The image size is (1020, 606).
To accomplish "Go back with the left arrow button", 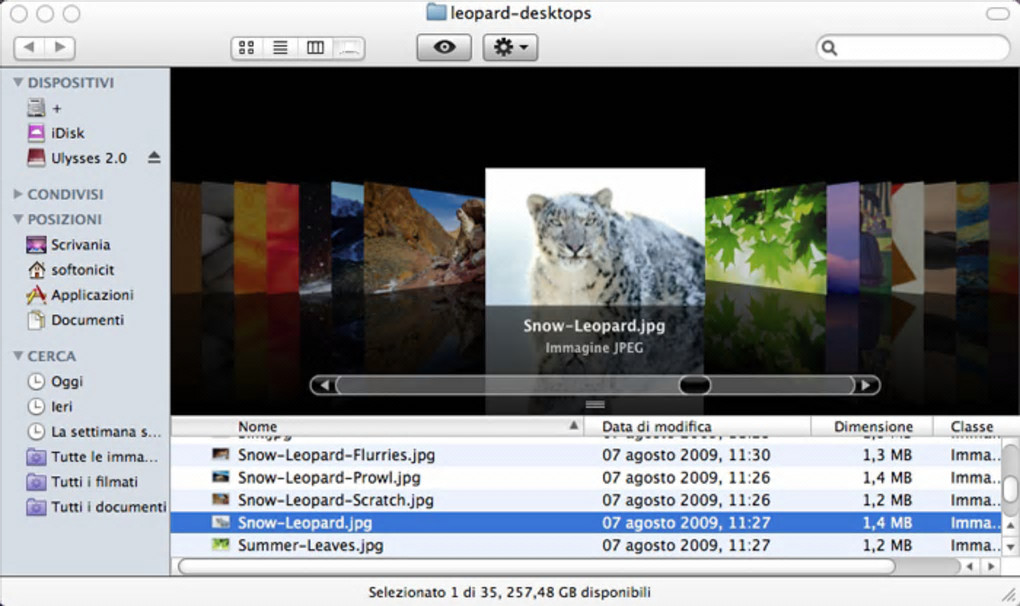I will [29, 47].
